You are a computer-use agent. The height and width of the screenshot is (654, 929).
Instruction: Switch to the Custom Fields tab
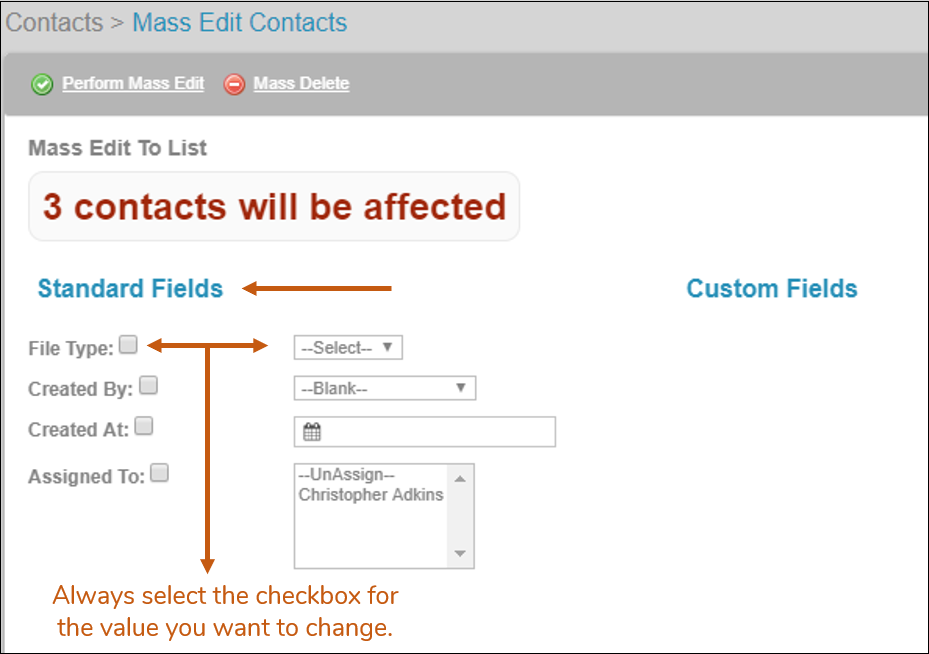click(771, 288)
